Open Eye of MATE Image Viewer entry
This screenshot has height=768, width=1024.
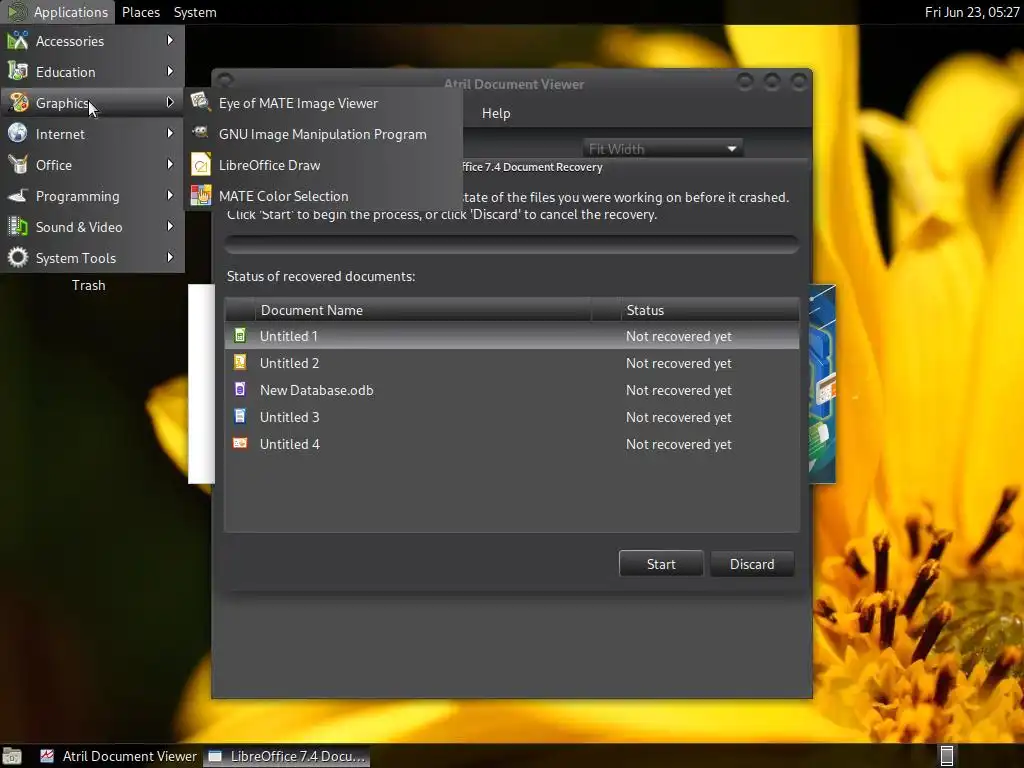pos(323,103)
